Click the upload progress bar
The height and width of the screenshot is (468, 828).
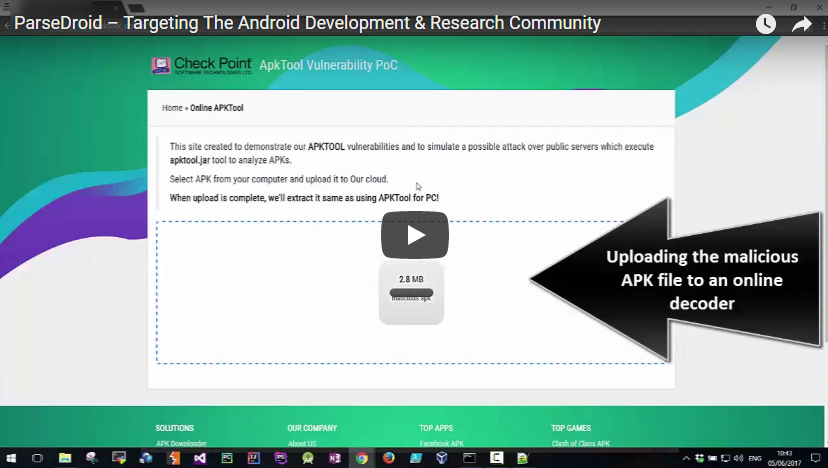411,293
